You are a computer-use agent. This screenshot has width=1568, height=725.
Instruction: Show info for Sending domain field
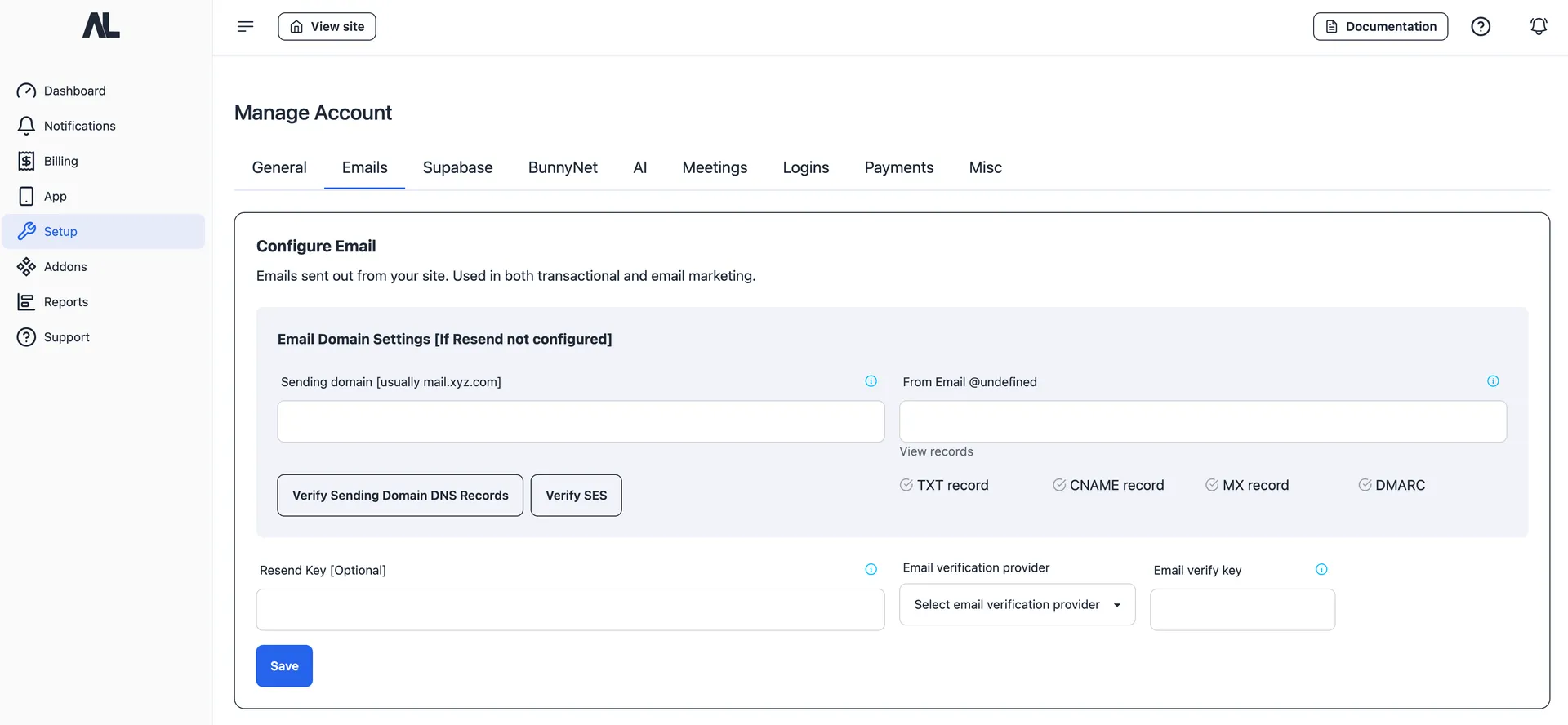pyautogui.click(x=871, y=381)
